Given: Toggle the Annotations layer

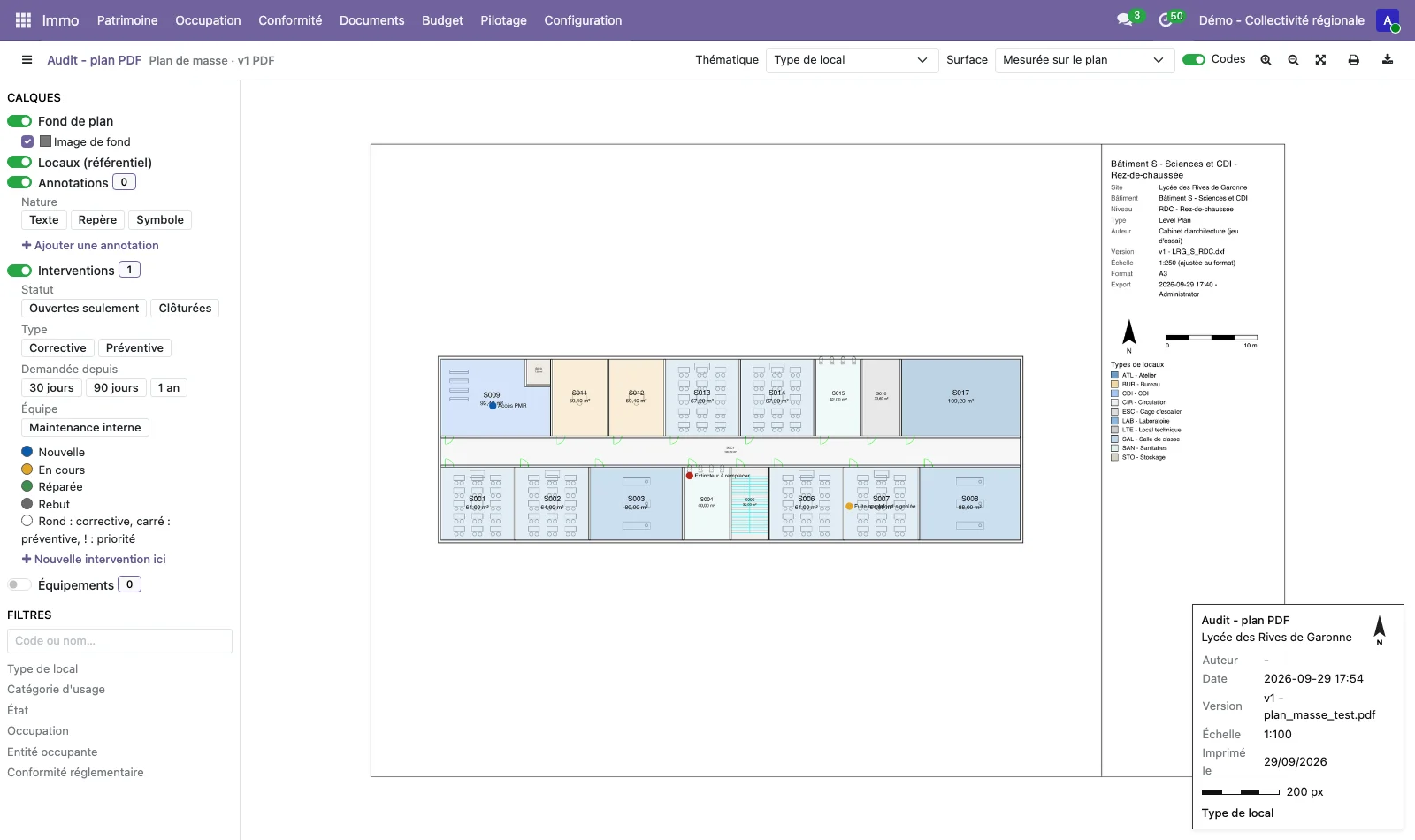Looking at the screenshot, I should [19, 183].
